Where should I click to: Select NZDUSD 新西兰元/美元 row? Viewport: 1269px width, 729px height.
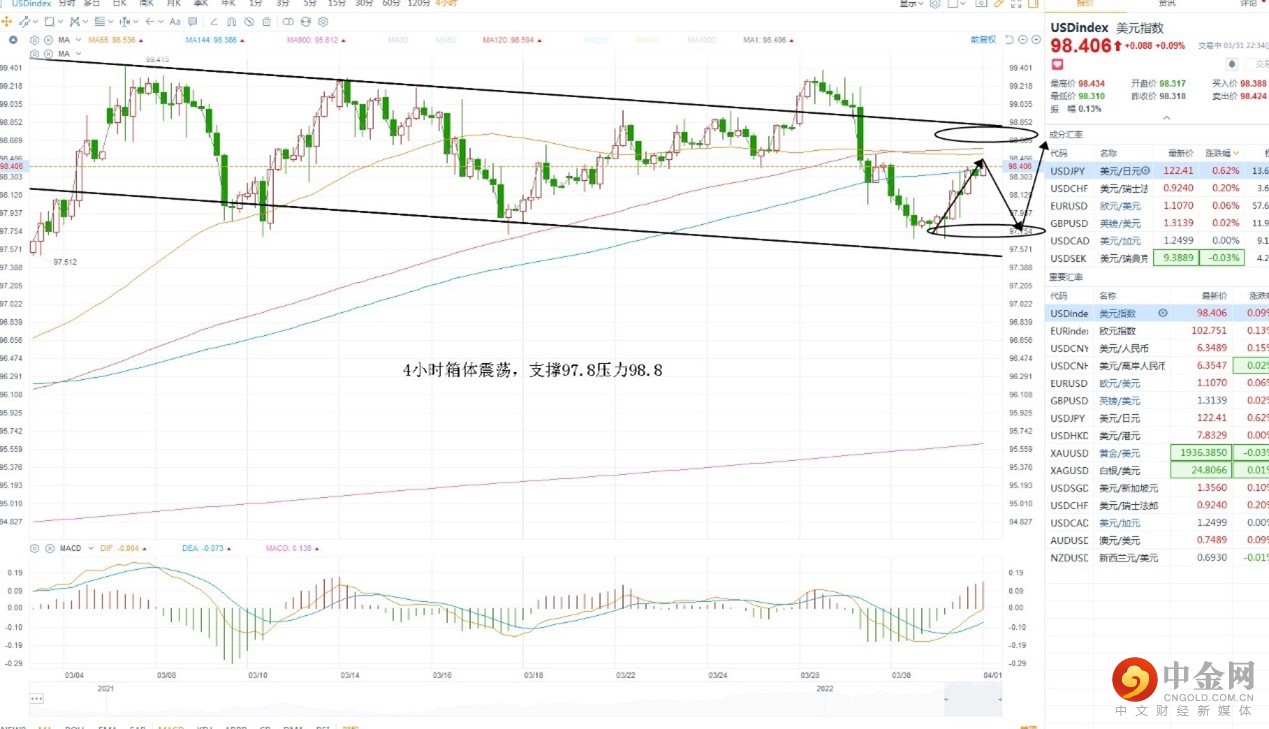(1156, 557)
